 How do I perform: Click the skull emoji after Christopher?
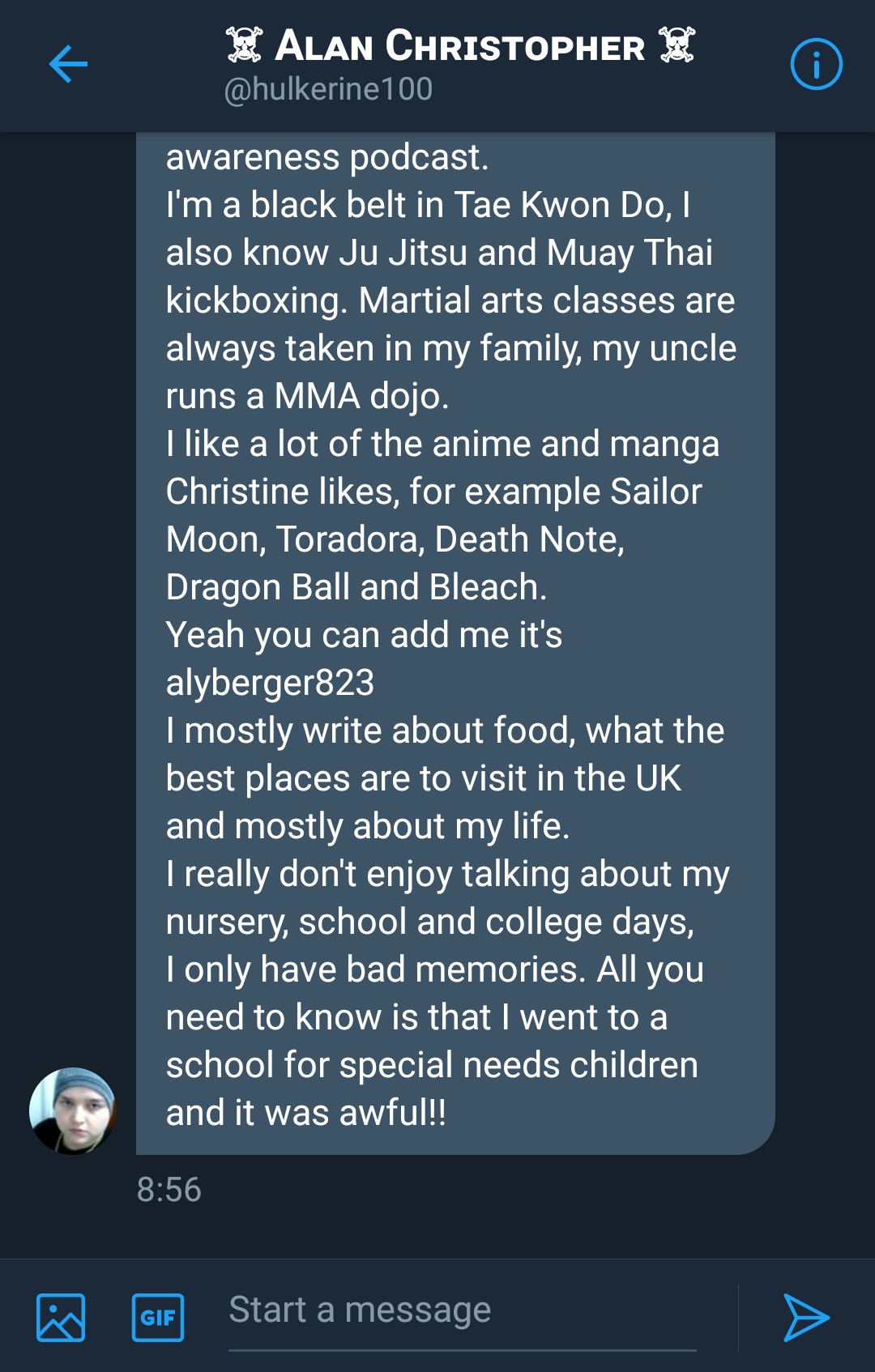point(677,45)
